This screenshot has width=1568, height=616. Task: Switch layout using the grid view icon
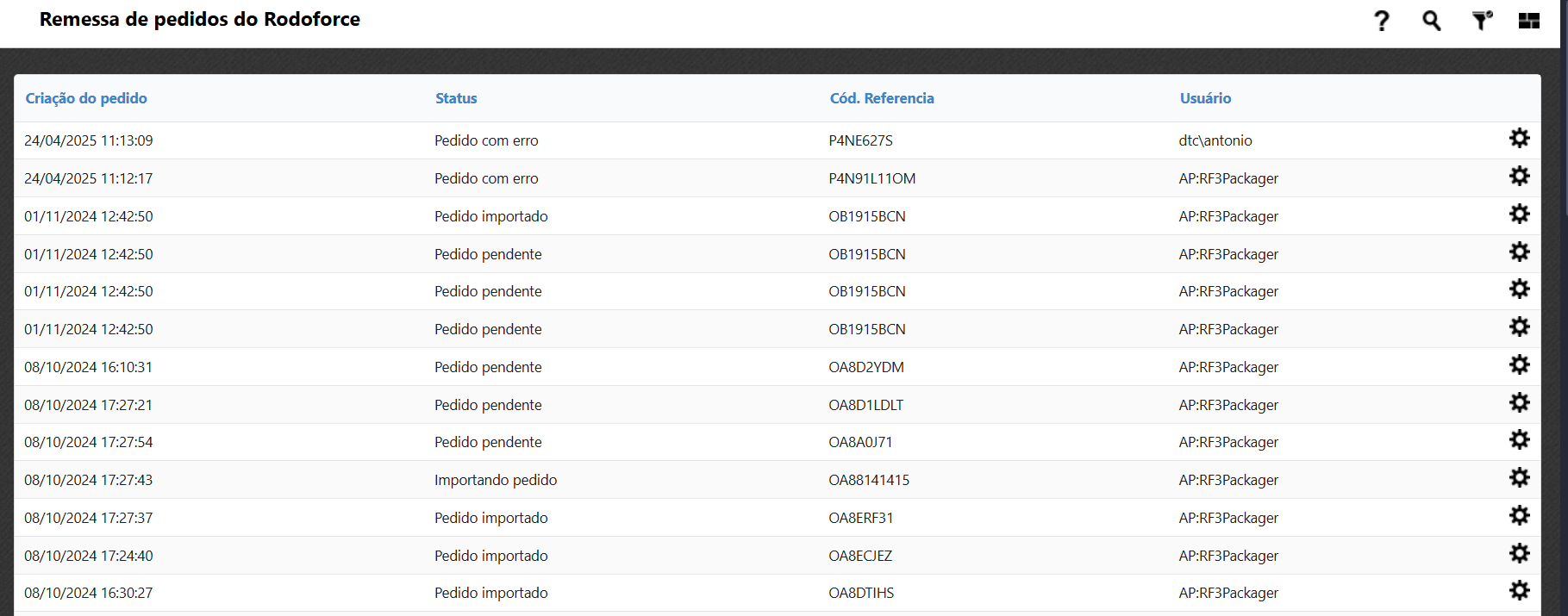click(x=1528, y=21)
